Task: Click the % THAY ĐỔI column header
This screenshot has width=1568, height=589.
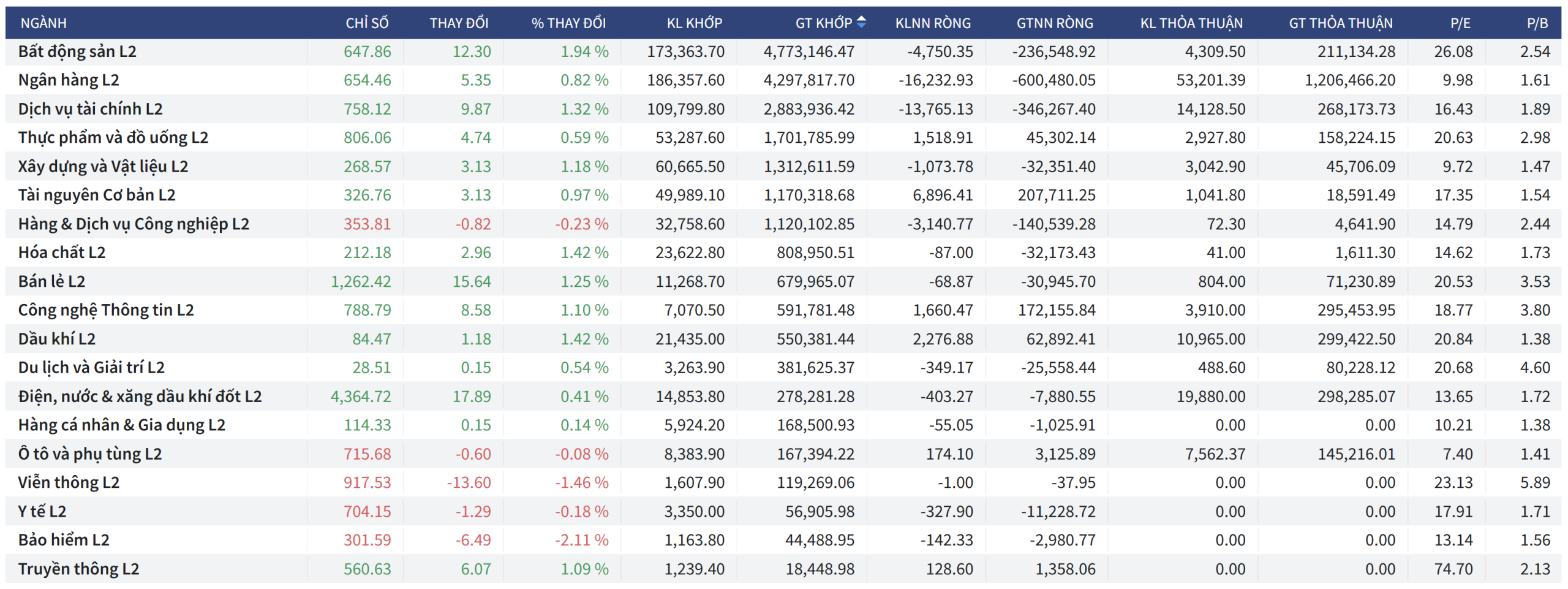Action: (x=568, y=23)
